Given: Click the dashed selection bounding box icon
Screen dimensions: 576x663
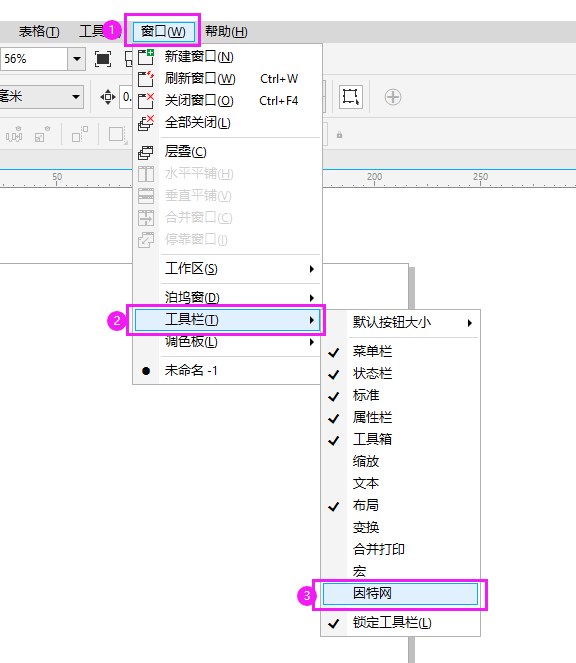Looking at the screenshot, I should tap(351, 97).
